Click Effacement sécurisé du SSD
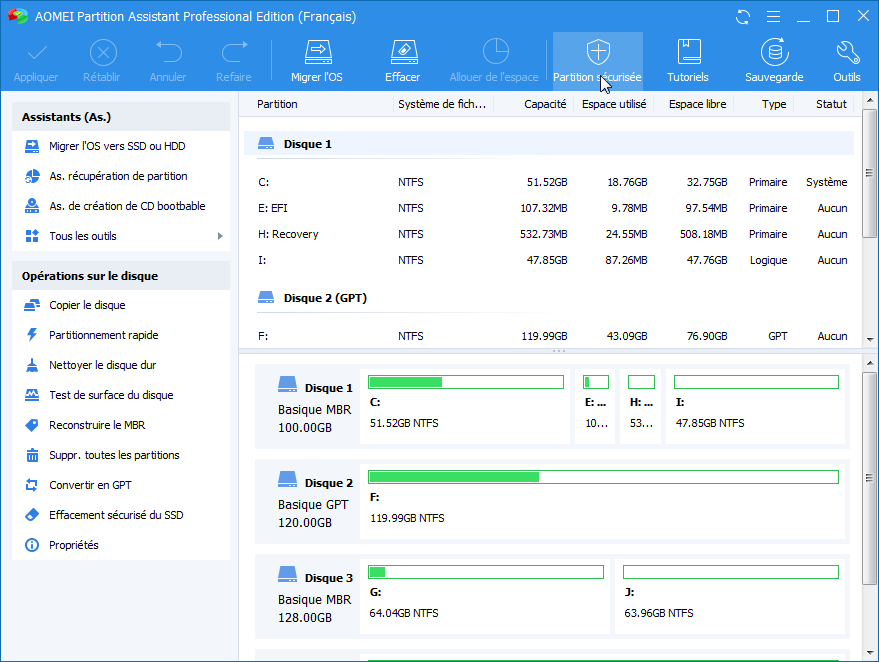The height and width of the screenshot is (662, 879). tap(116, 515)
